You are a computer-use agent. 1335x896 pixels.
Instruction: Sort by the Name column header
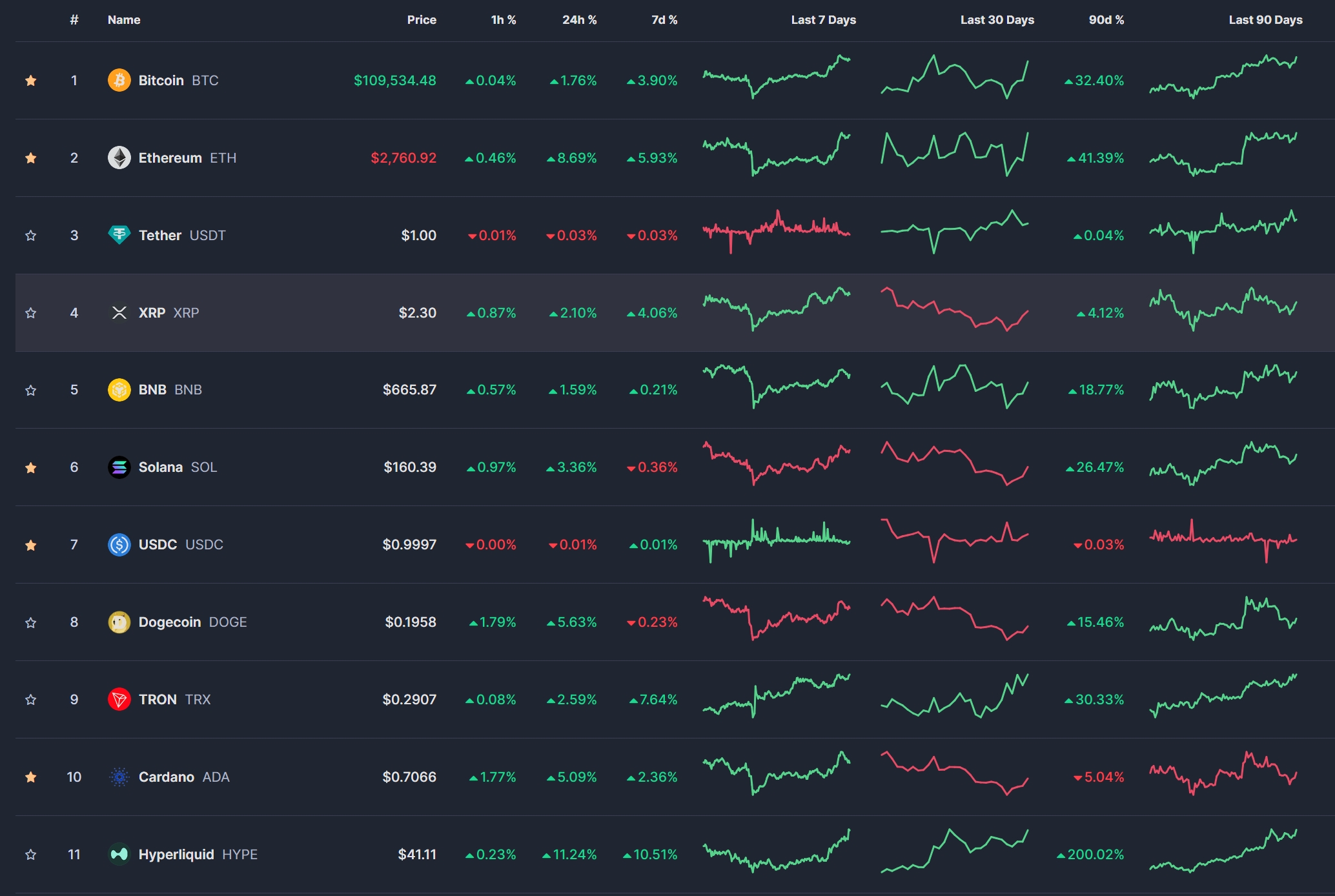124,20
